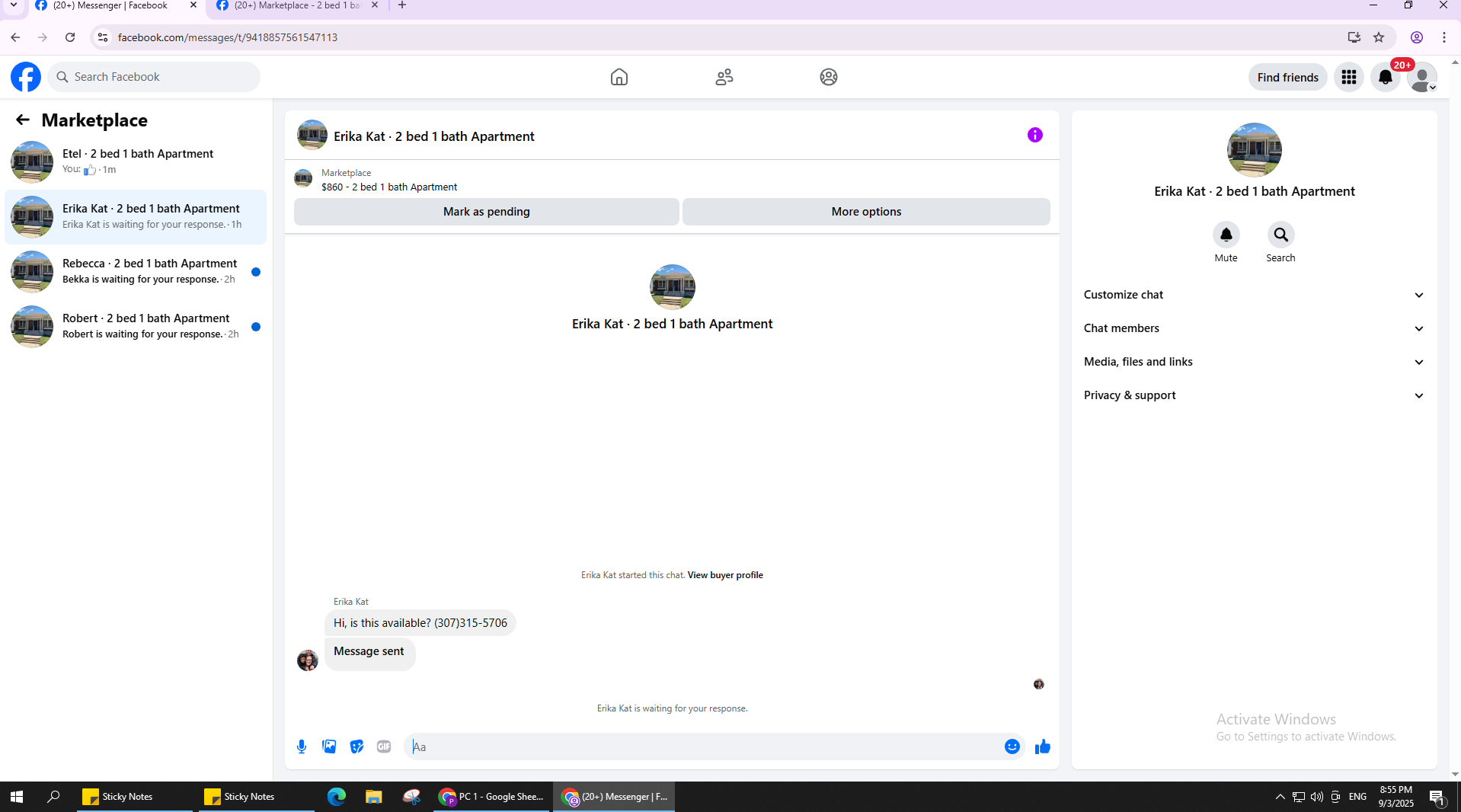The height and width of the screenshot is (812, 1461).
Task: Open PC 1 - Google Sheets taskbar window
Action: coord(491,797)
